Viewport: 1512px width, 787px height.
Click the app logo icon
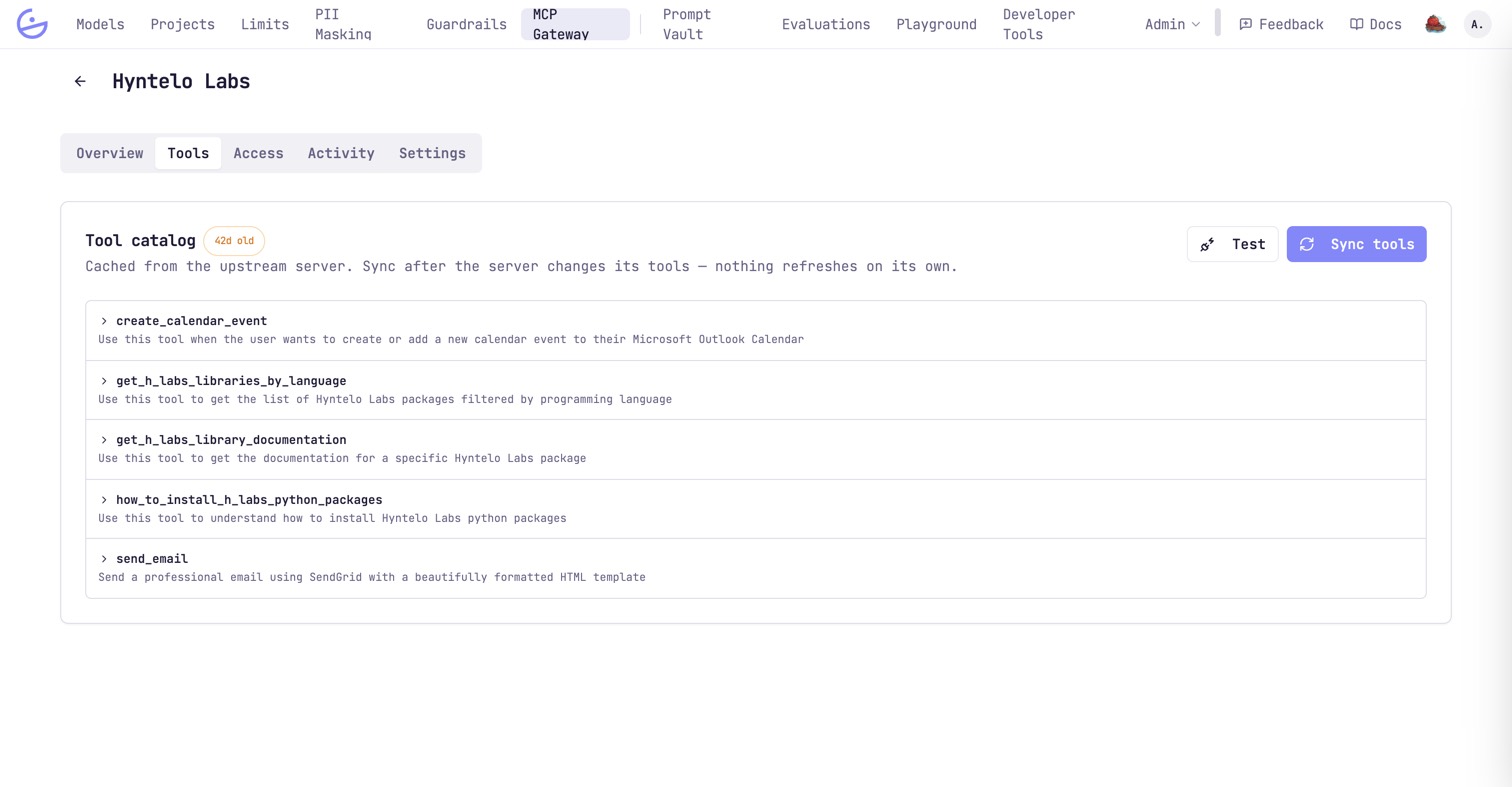(32, 24)
